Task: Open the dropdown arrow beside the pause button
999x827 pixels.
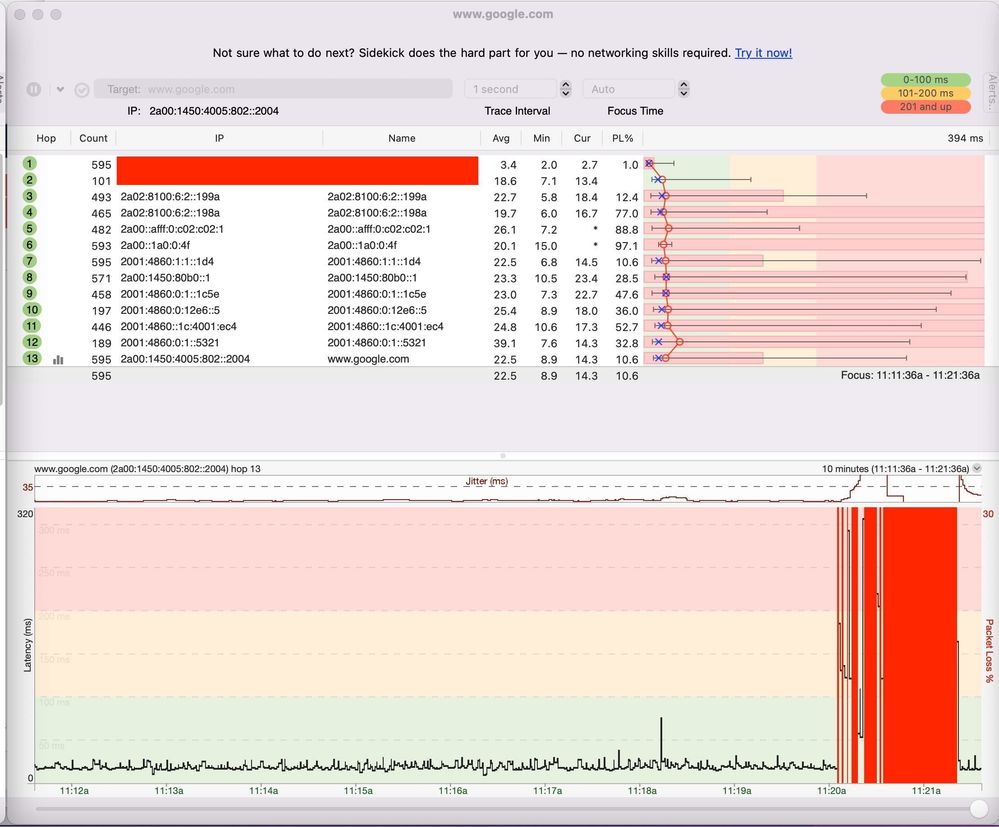Action: (60, 89)
